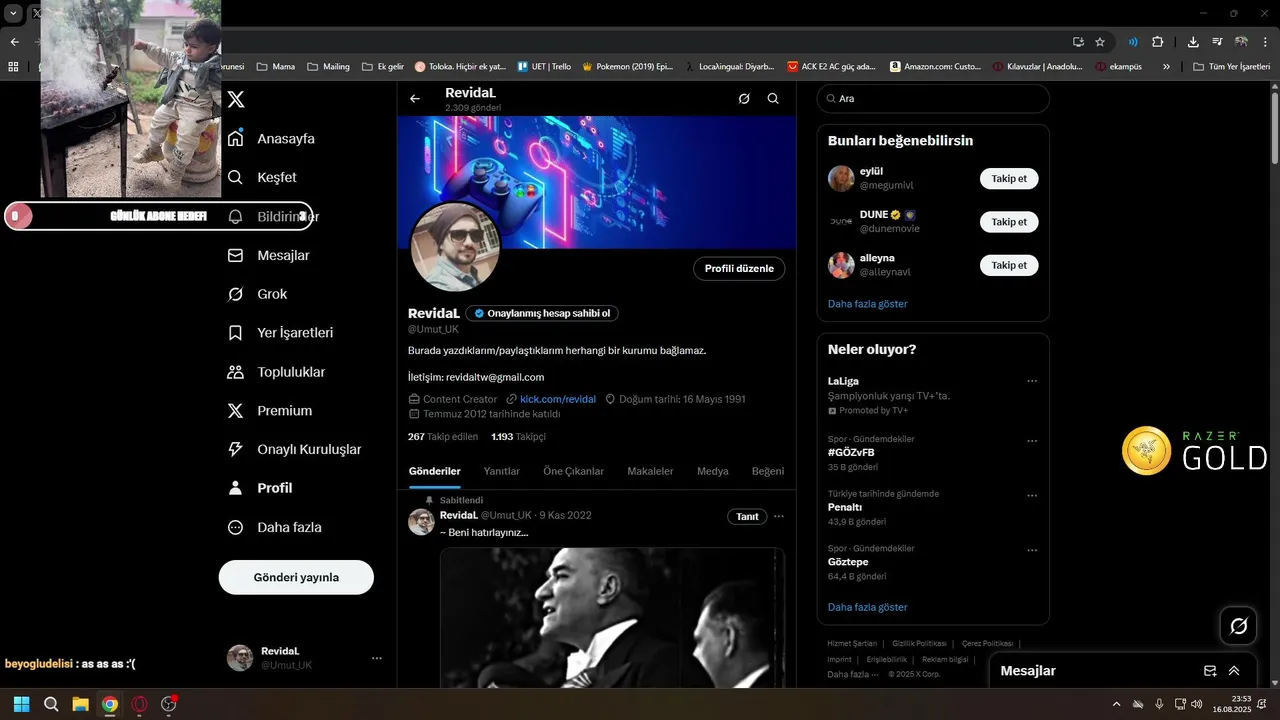
Task: Switch to the Öne Çıkanlar tab
Action: [x=574, y=471]
